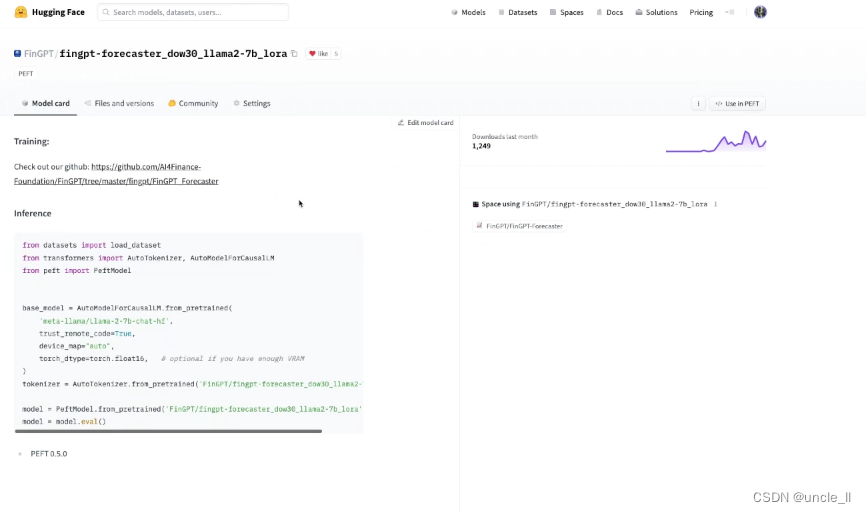Click the Inference heading
Image resolution: width=866 pixels, height=513 pixels.
33,213
